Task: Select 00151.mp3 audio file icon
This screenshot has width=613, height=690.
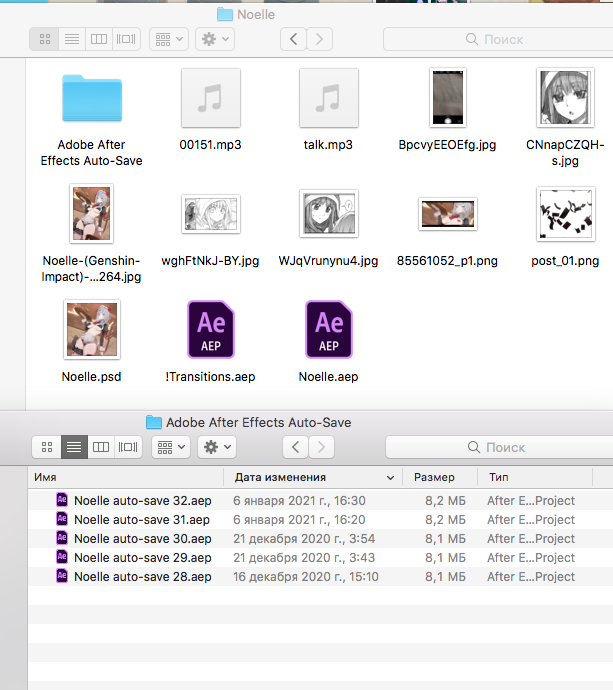Action: click(211, 98)
